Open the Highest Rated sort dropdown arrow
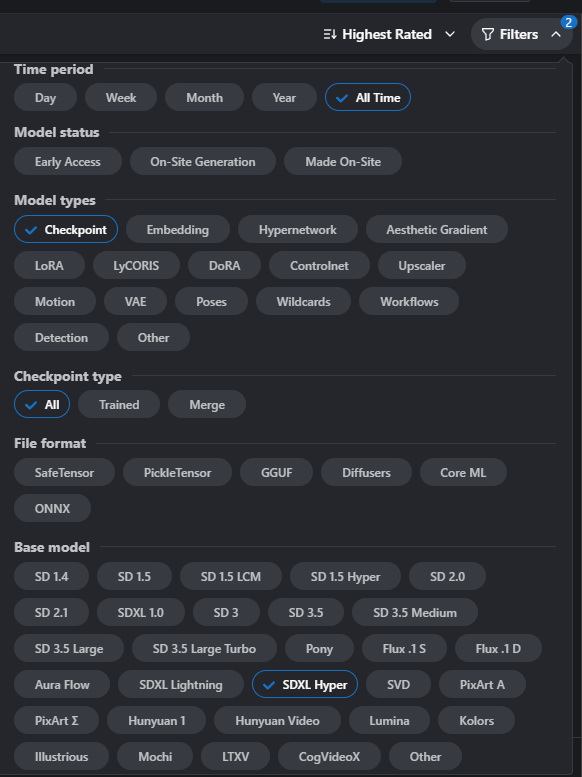 (x=450, y=34)
